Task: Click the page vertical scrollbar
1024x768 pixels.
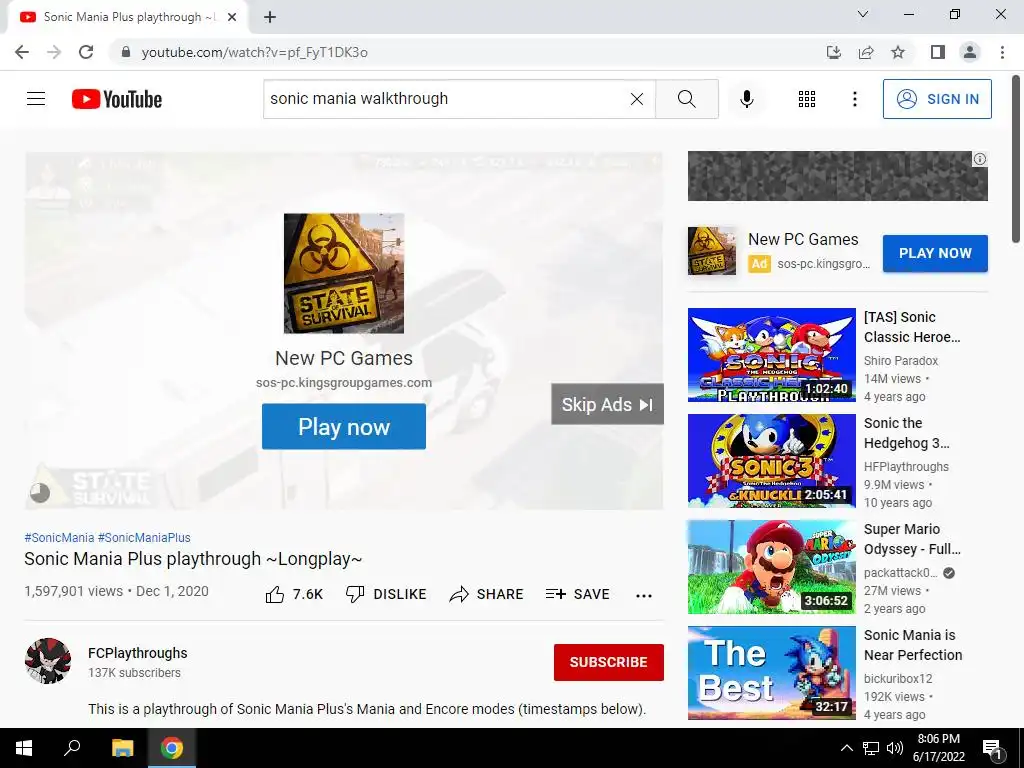Action: (1017, 160)
